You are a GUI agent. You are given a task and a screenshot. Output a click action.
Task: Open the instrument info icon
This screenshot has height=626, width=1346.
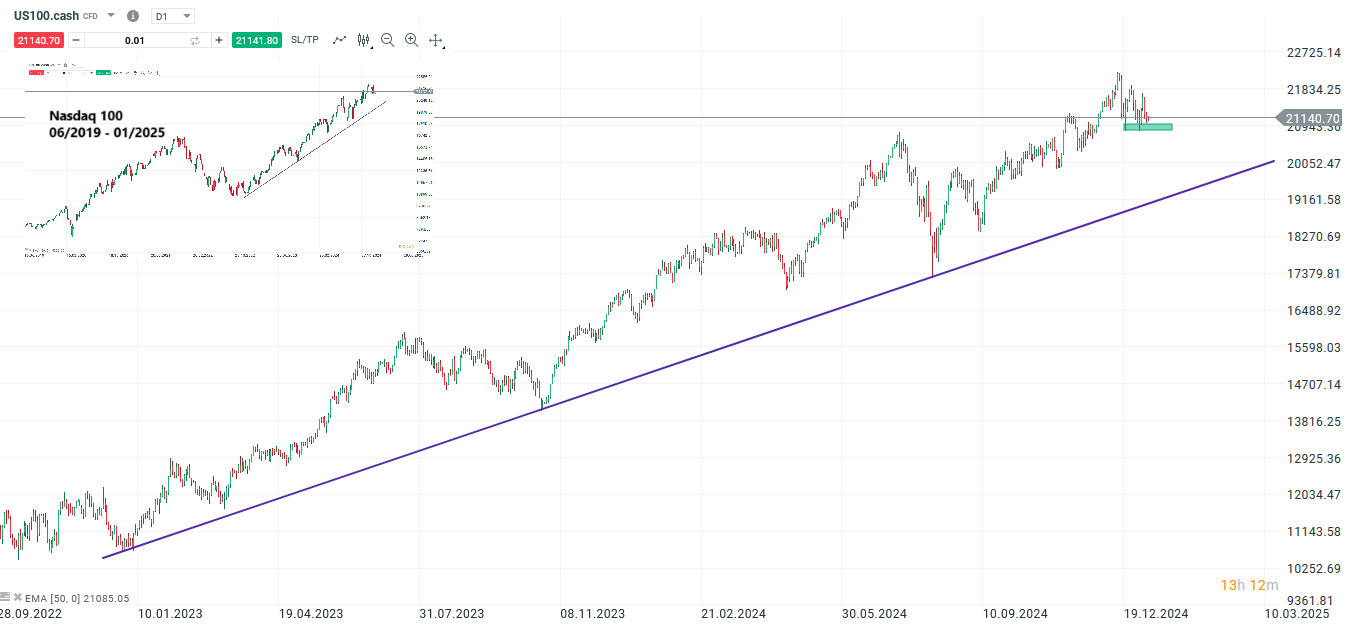point(133,16)
